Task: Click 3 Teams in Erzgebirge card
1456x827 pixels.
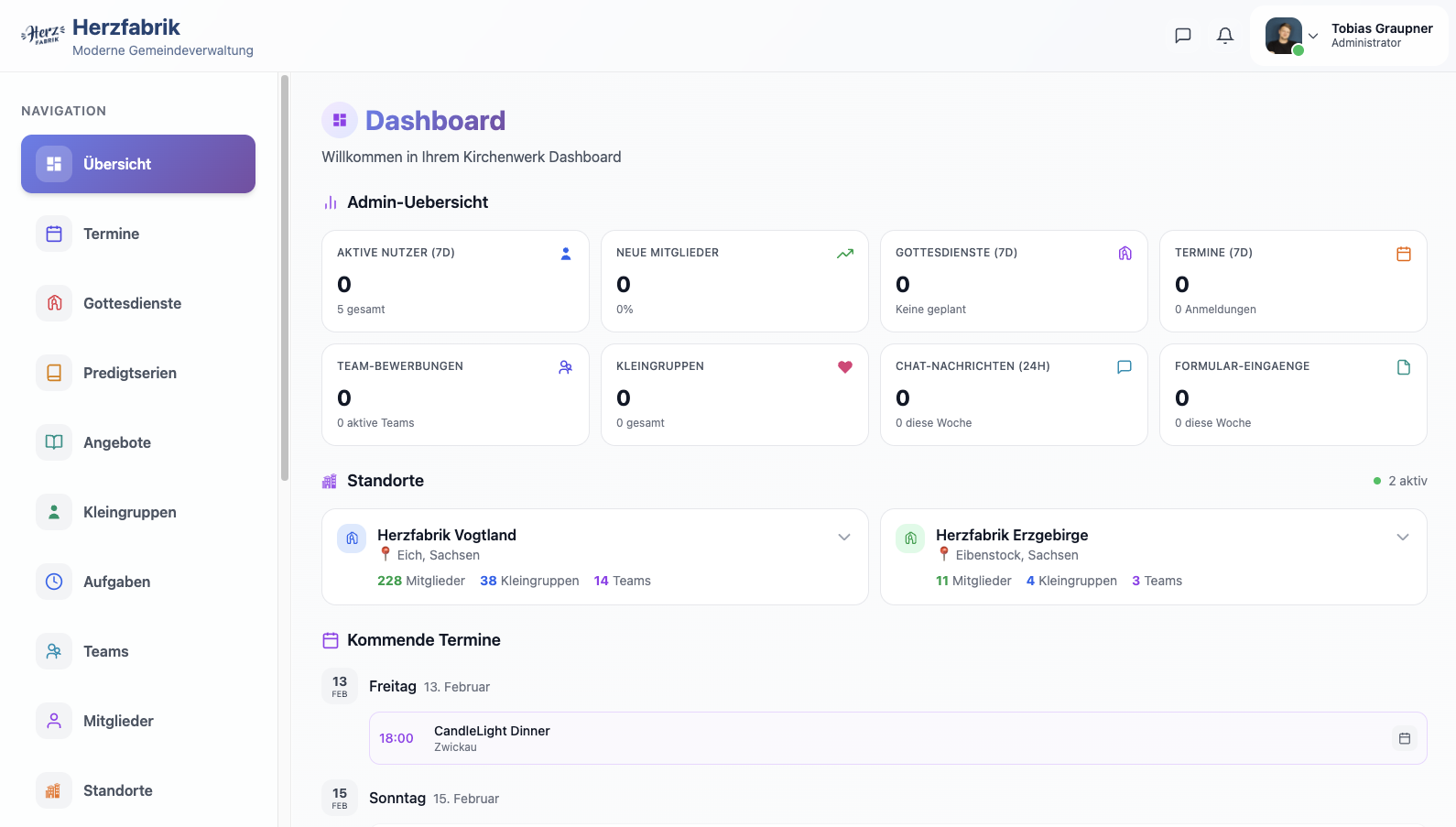Action: pyautogui.click(x=1157, y=581)
